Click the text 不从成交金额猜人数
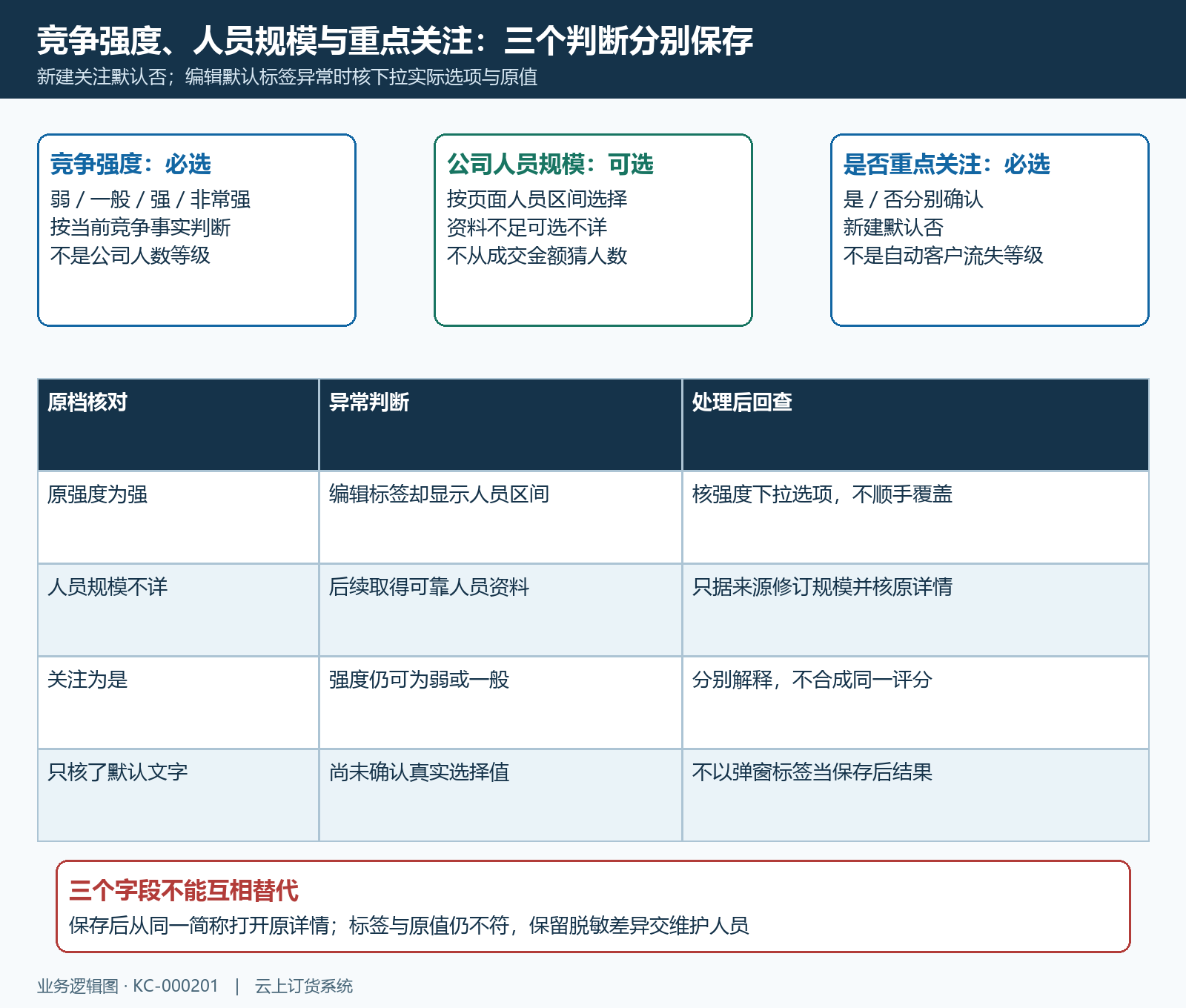This screenshot has width=1186, height=1008. click(x=537, y=256)
